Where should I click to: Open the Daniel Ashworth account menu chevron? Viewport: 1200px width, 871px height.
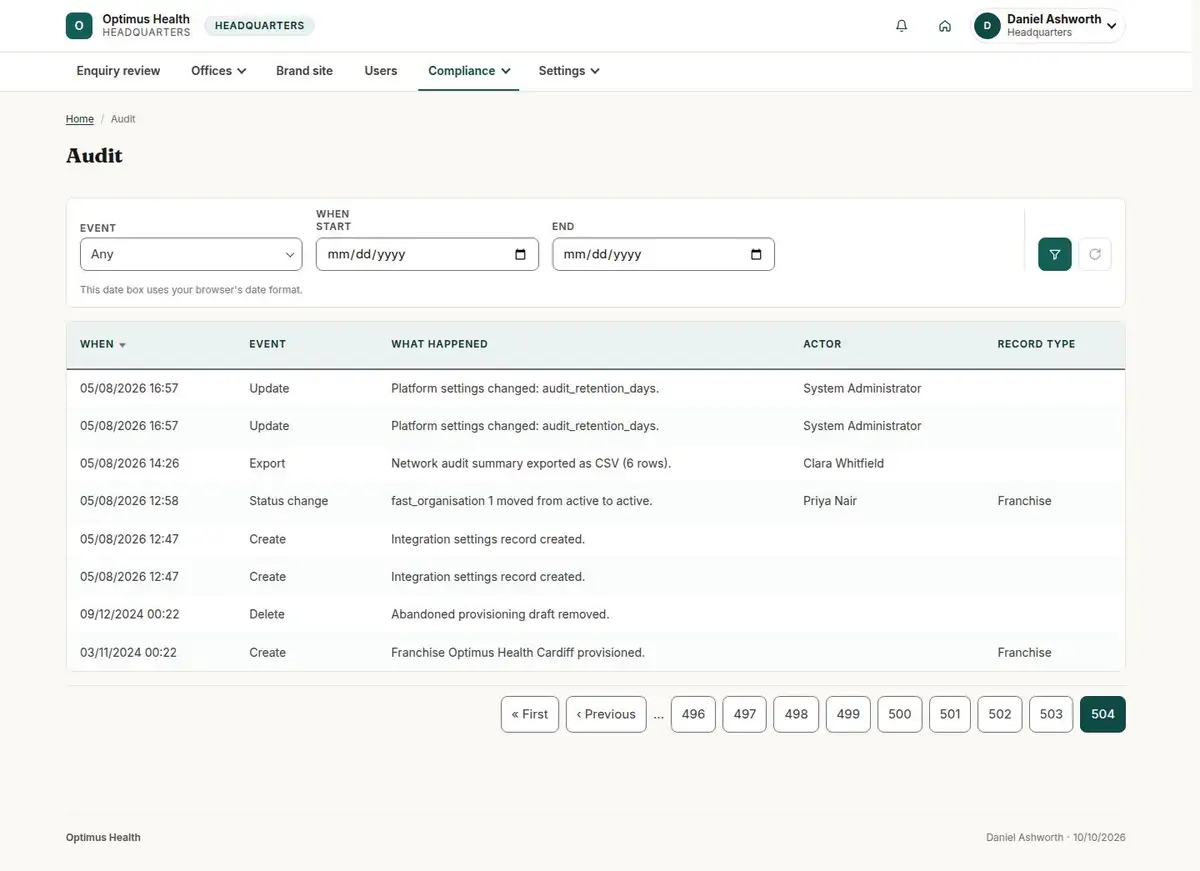[x=1111, y=26]
